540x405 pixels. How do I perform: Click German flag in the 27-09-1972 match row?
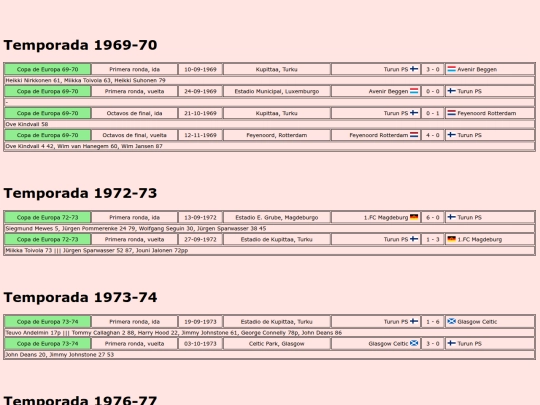(451, 239)
